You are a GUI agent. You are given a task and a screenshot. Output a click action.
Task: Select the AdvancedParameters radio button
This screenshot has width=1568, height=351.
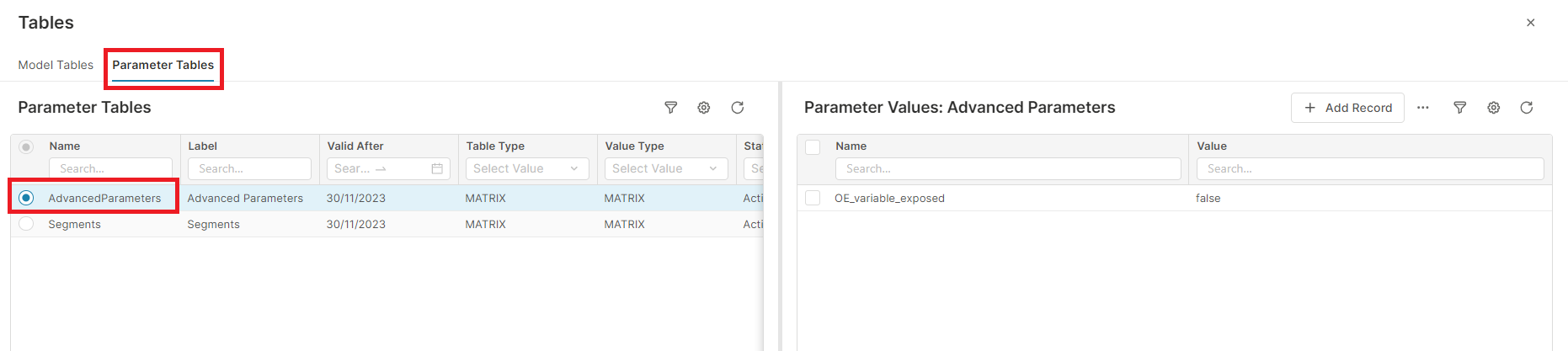[26, 198]
